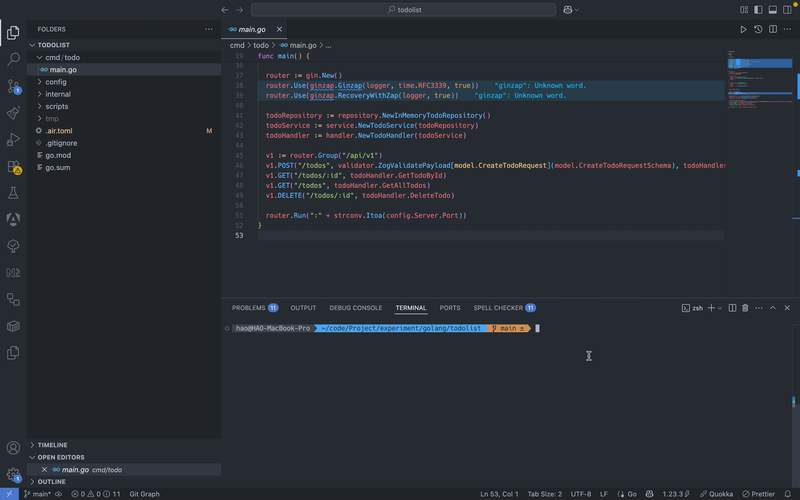Switch to the DEBUG CONSOLE tab

click(x=356, y=308)
